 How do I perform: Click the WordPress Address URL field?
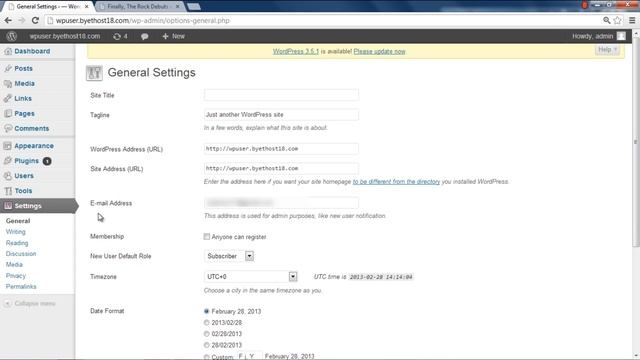tap(281, 149)
